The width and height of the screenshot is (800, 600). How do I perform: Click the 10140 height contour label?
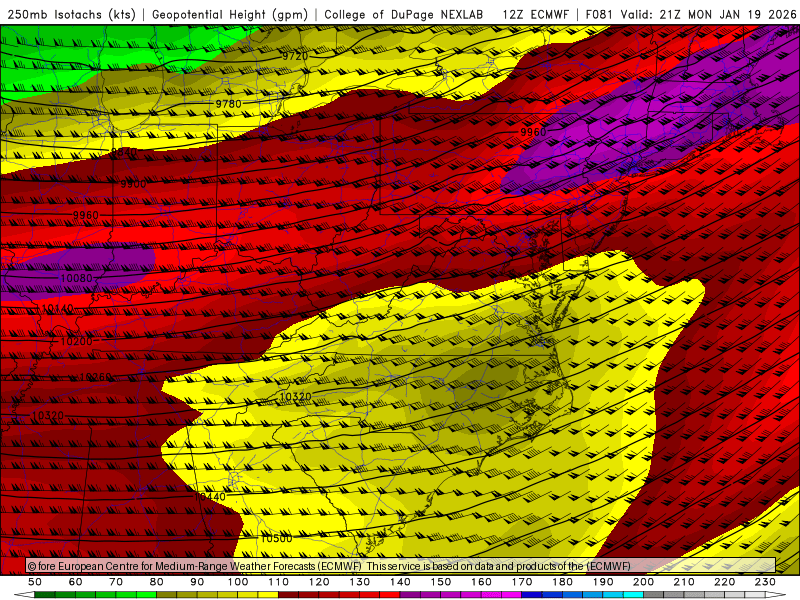pos(57,309)
